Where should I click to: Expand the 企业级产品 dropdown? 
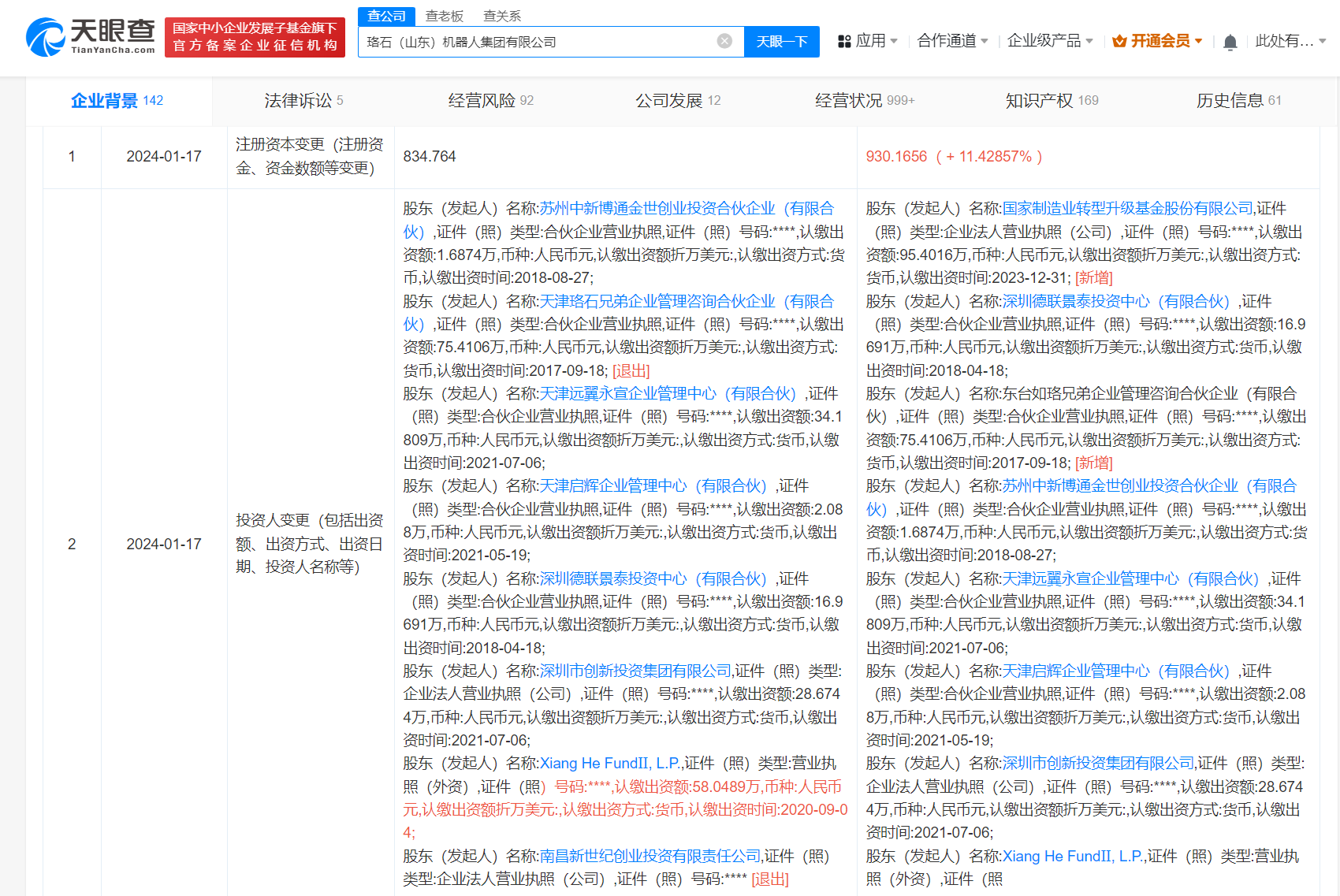[x=1050, y=41]
